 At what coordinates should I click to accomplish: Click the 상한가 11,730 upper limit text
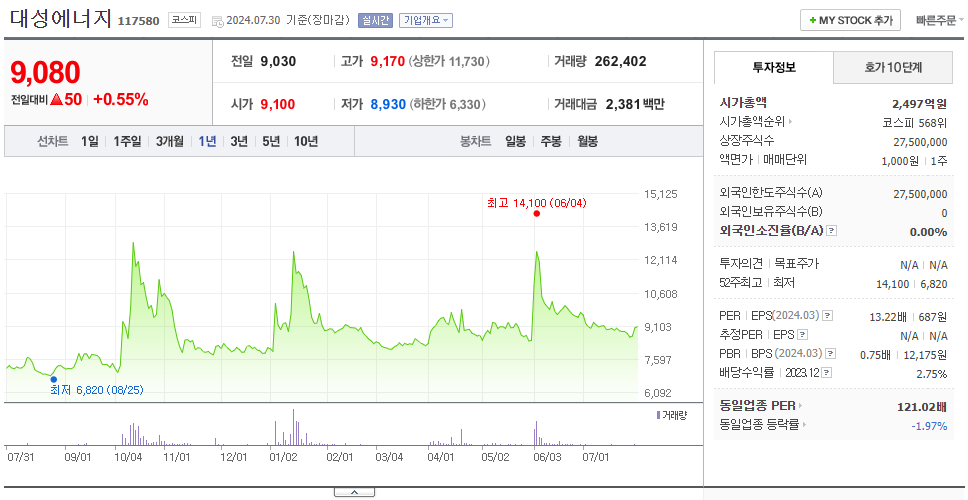[x=449, y=61]
